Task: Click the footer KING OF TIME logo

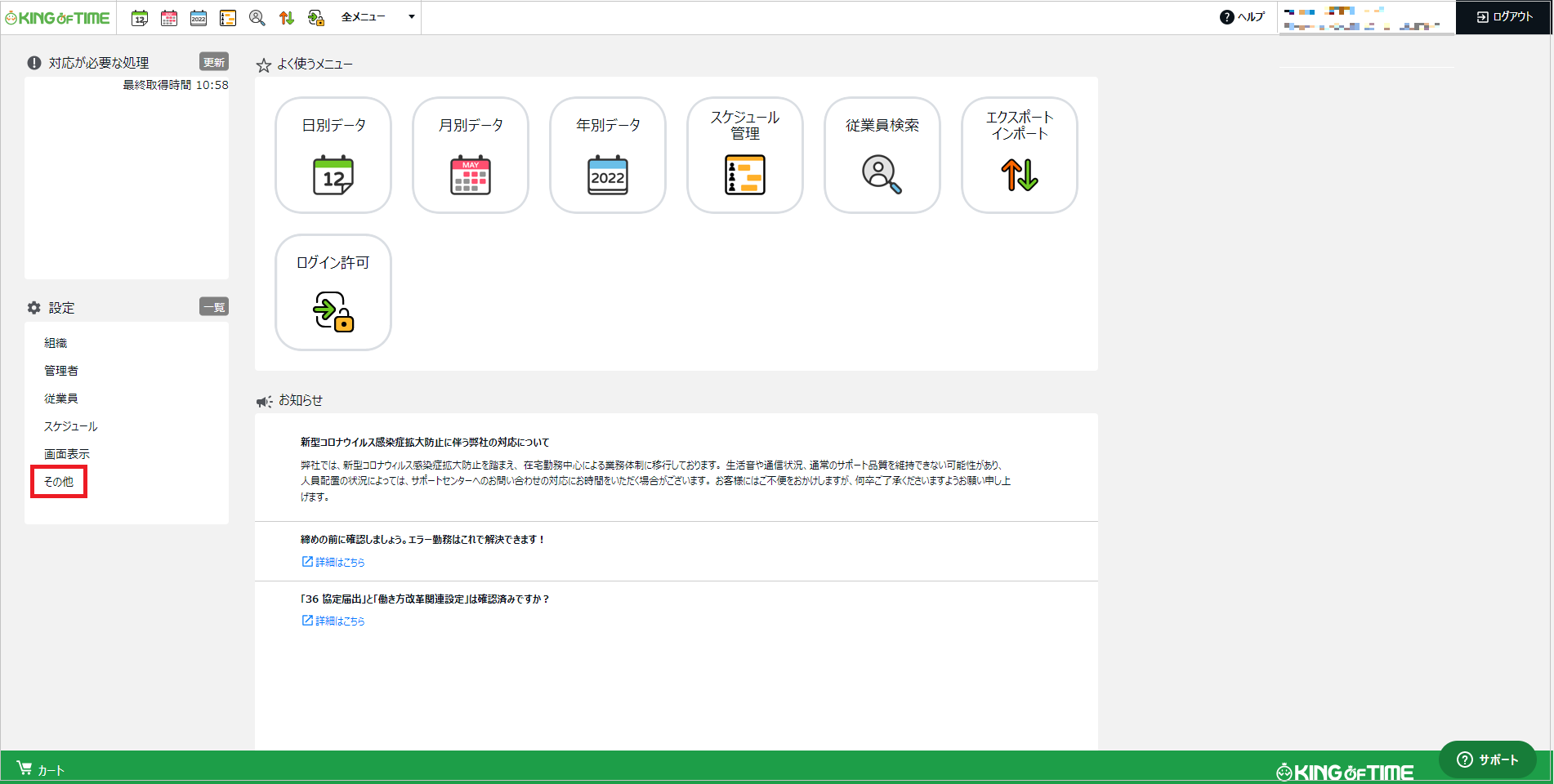Action: (x=1345, y=772)
